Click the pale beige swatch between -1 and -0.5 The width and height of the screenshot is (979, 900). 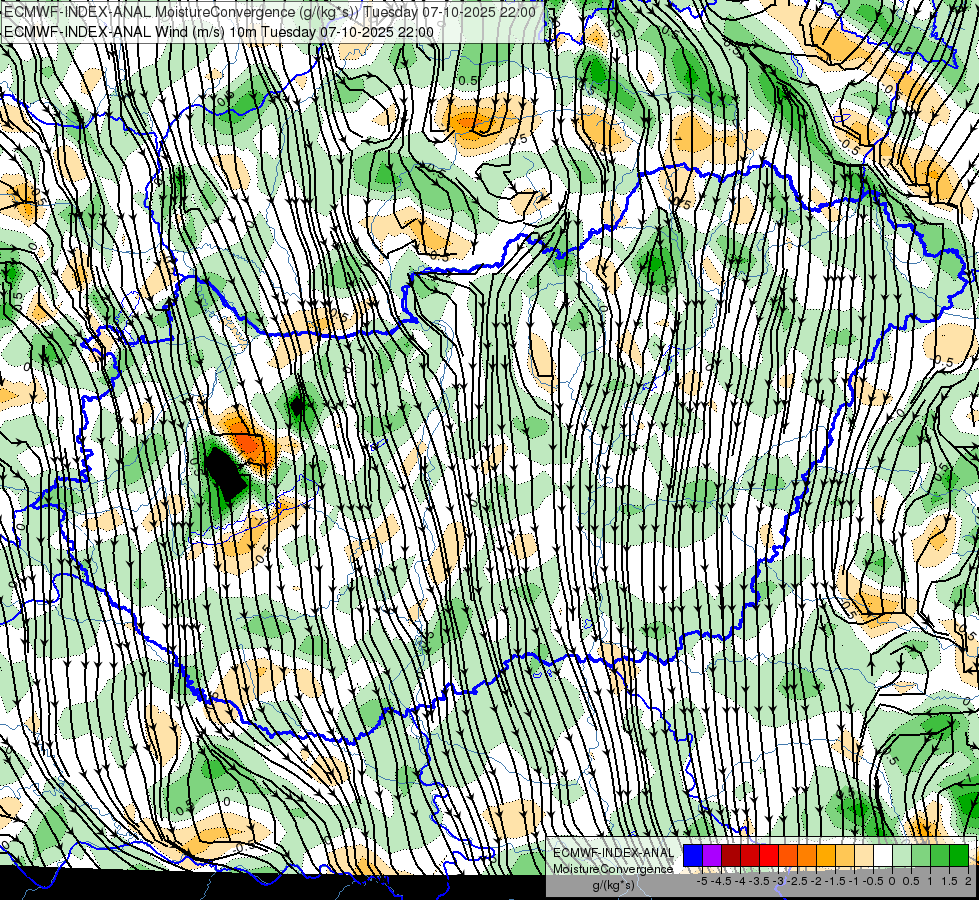pos(864,855)
